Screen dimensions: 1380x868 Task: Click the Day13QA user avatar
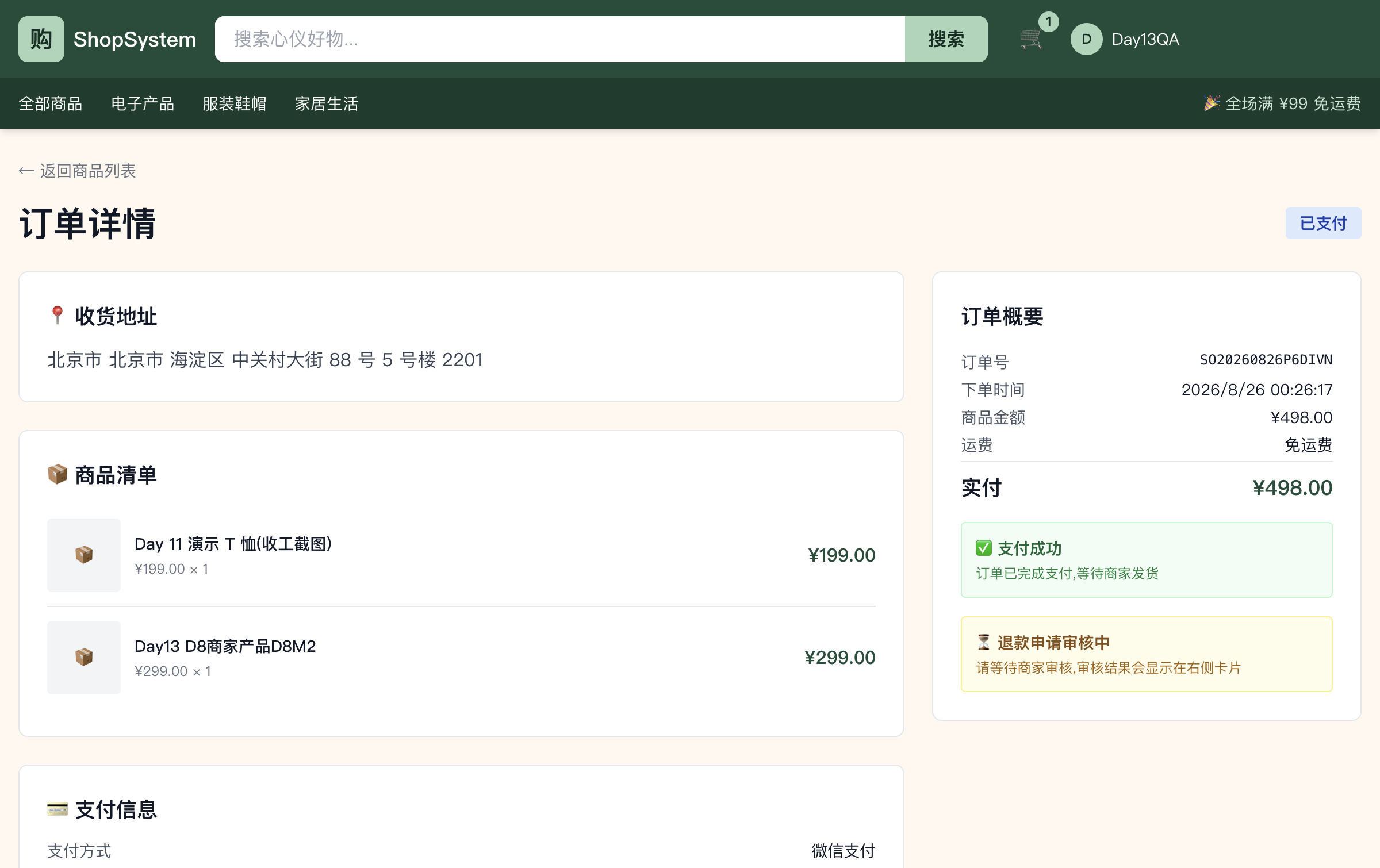1086,39
